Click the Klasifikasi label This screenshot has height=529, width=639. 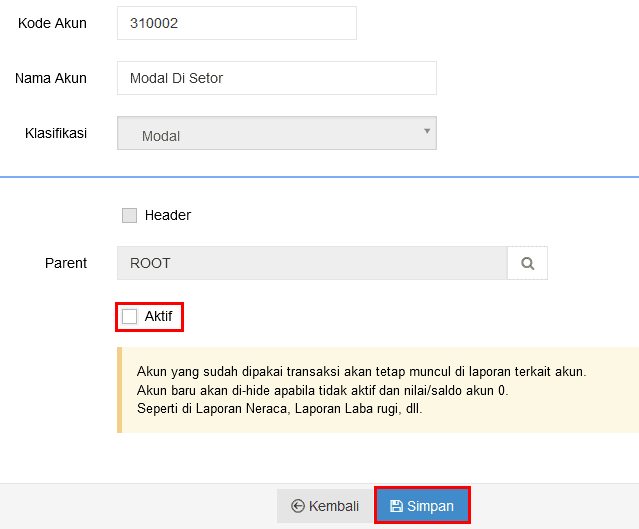point(56,133)
